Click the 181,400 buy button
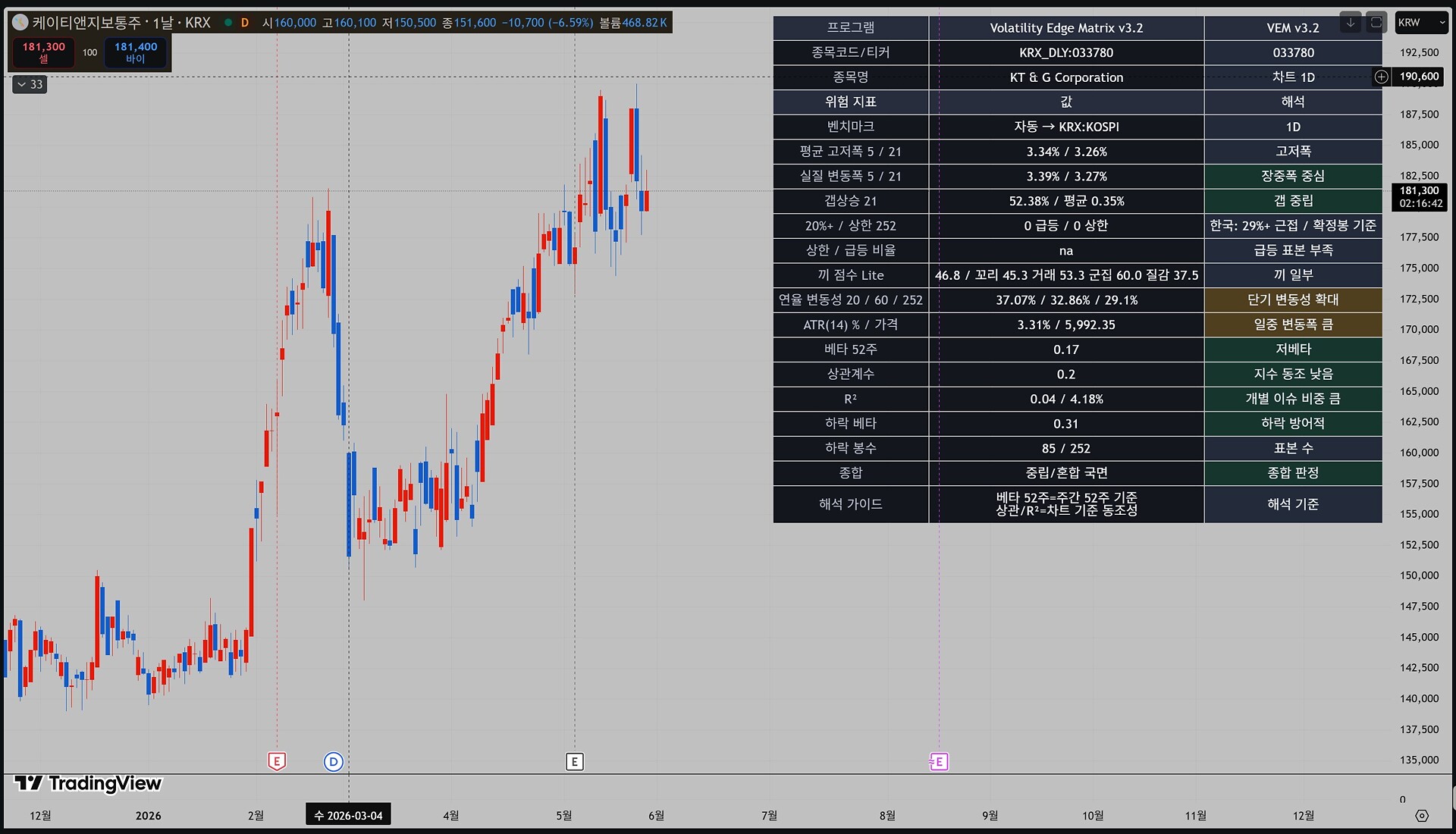The image size is (1456, 834). 136,52
